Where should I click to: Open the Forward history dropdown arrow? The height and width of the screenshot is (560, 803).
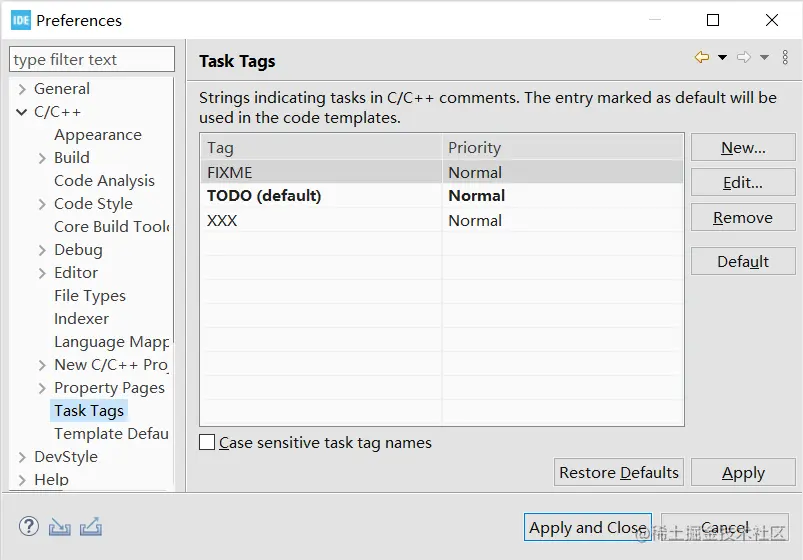coord(764,58)
